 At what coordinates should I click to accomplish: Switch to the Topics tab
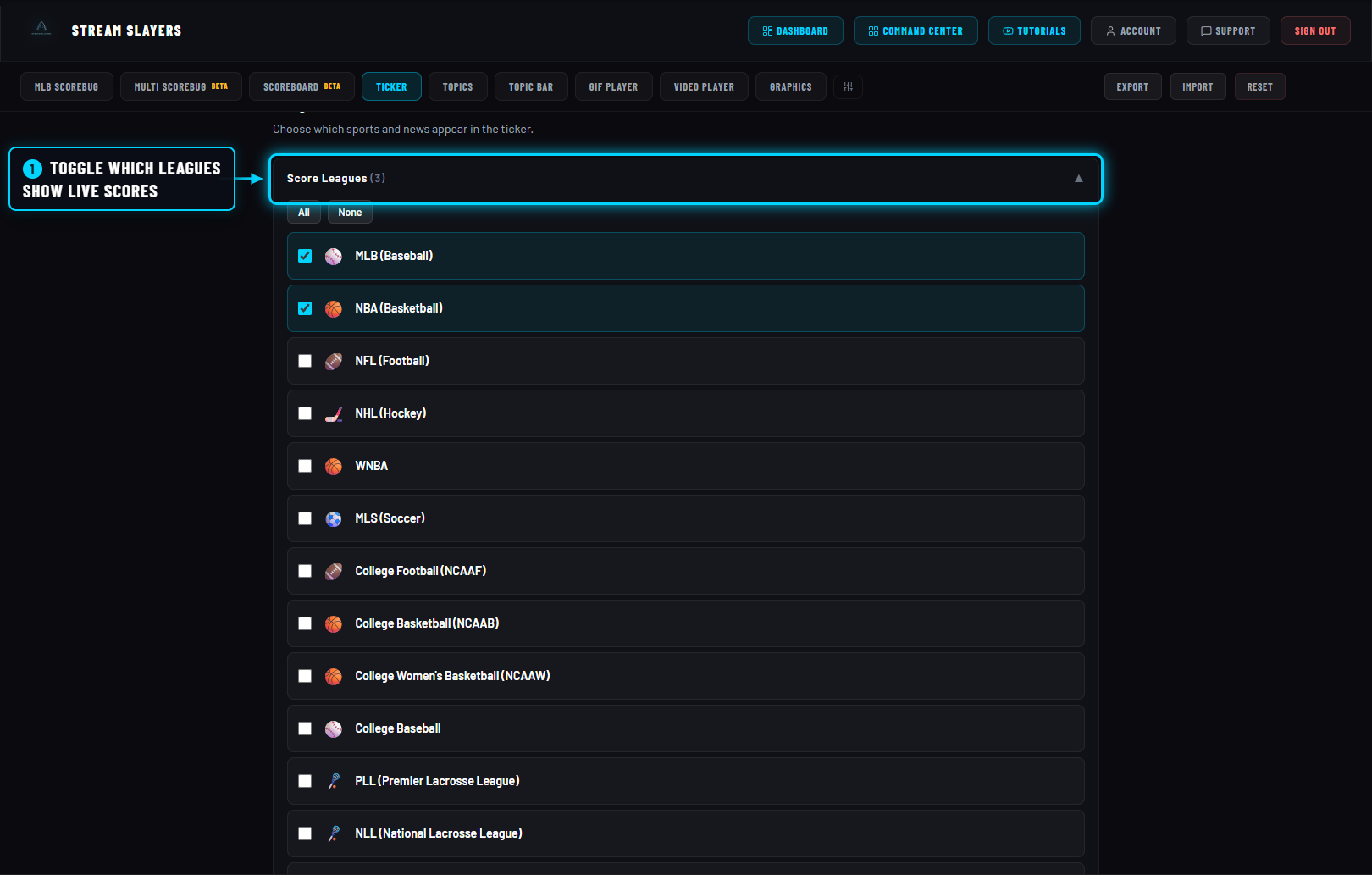click(x=457, y=87)
